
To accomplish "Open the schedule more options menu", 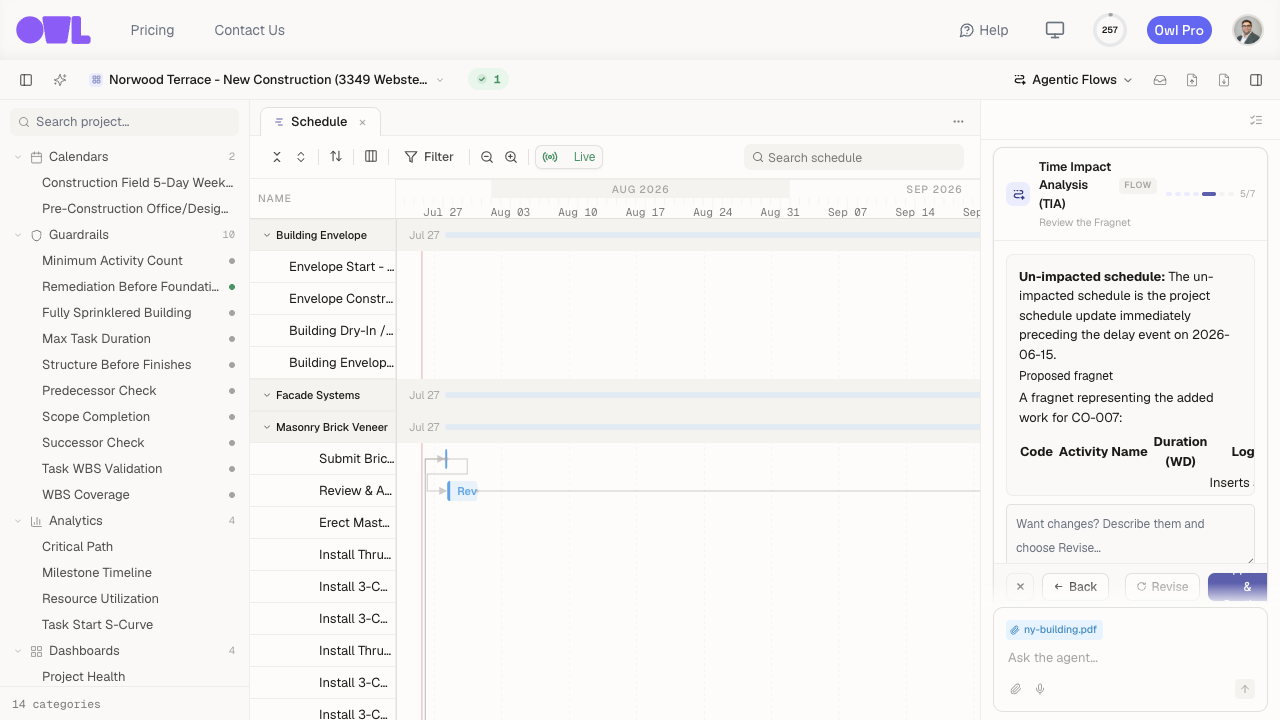I will click(x=958, y=122).
